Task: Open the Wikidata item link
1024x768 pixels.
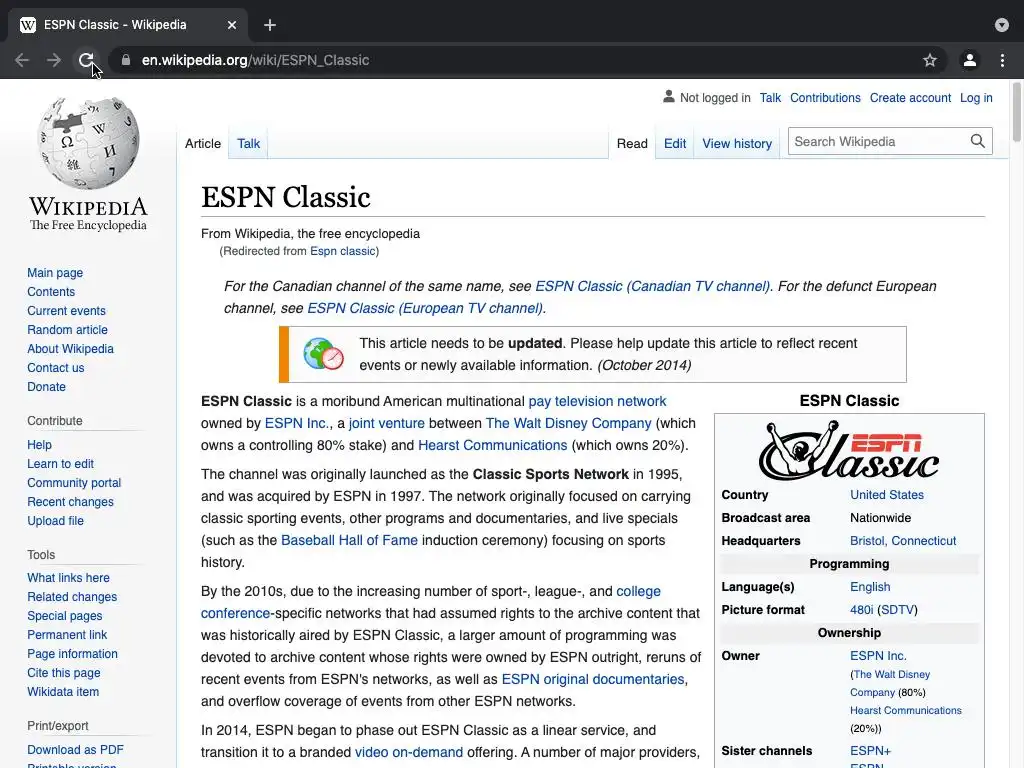Action: 63,692
